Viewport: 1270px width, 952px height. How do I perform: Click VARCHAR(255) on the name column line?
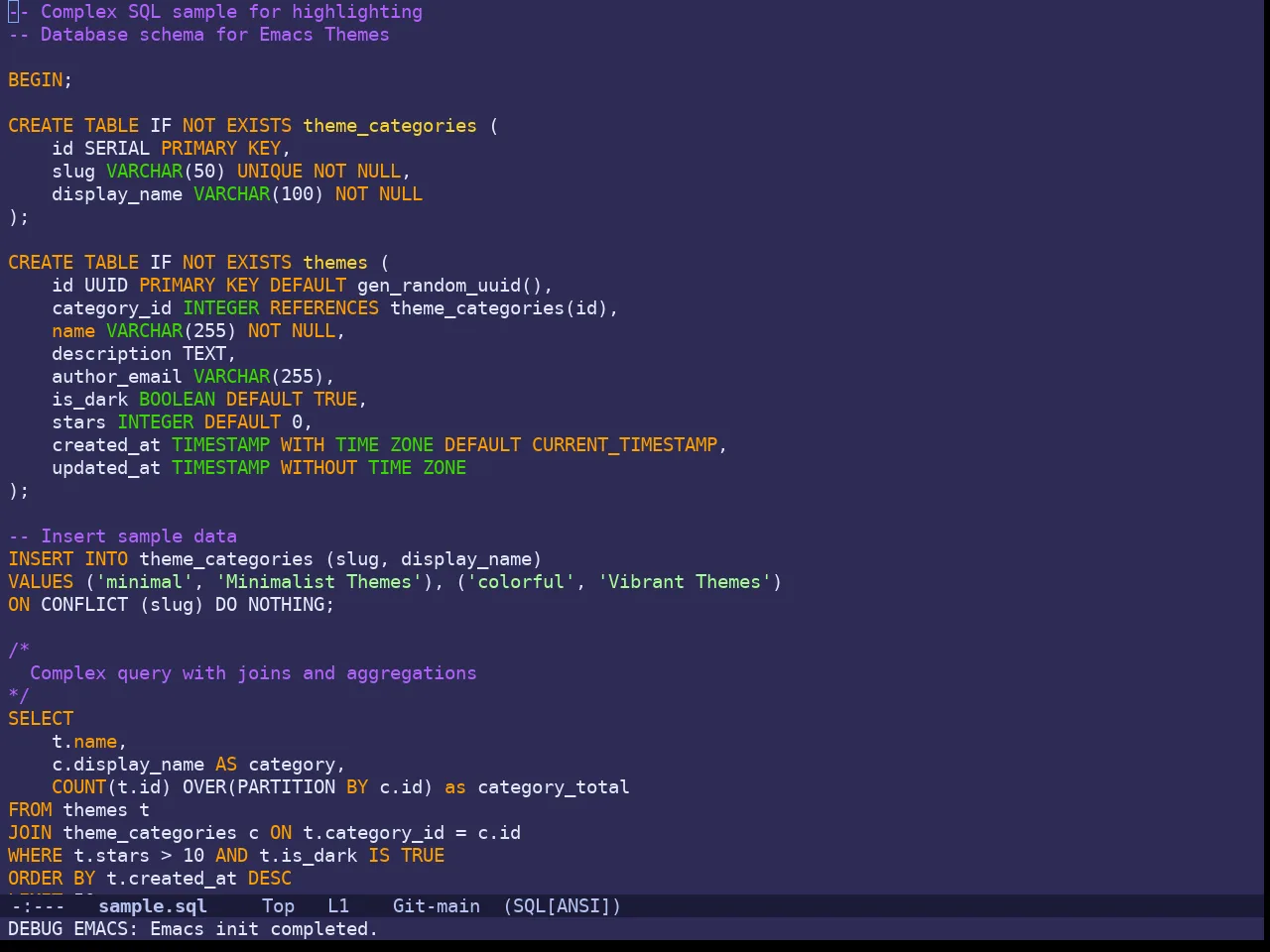pyautogui.click(x=172, y=331)
